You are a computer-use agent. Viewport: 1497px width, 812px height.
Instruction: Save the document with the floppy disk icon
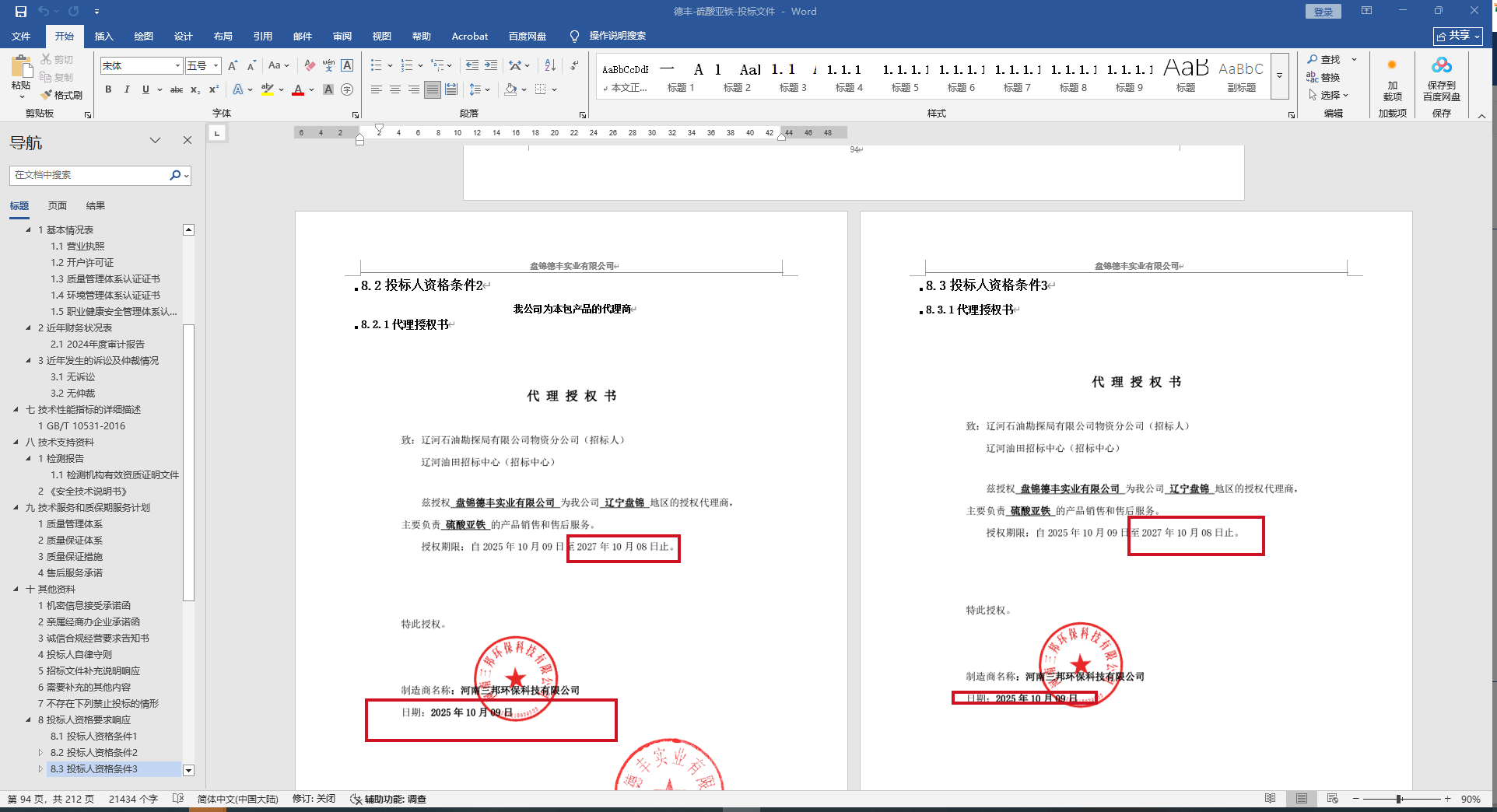[20, 12]
